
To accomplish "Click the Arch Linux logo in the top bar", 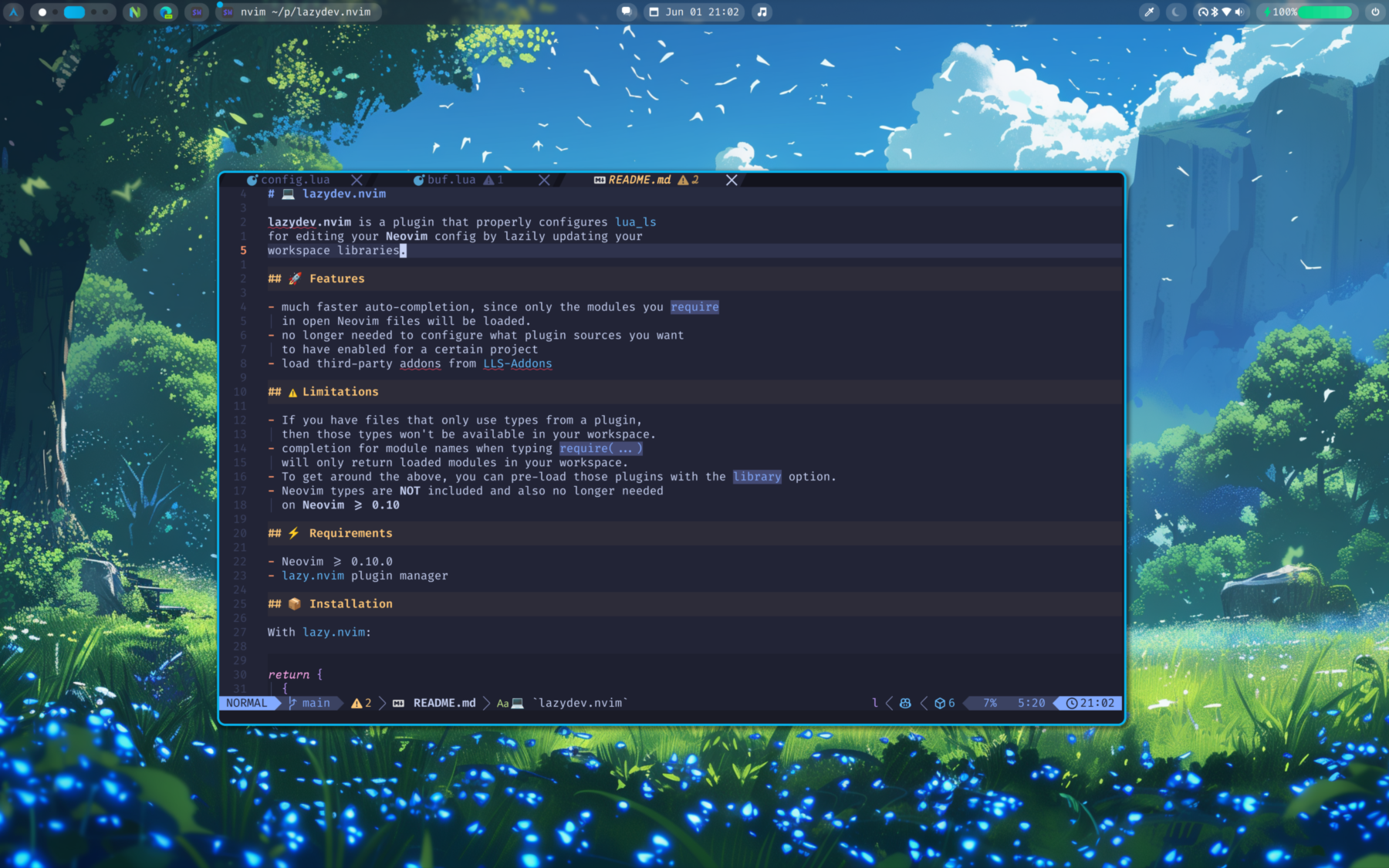I will click(14, 12).
